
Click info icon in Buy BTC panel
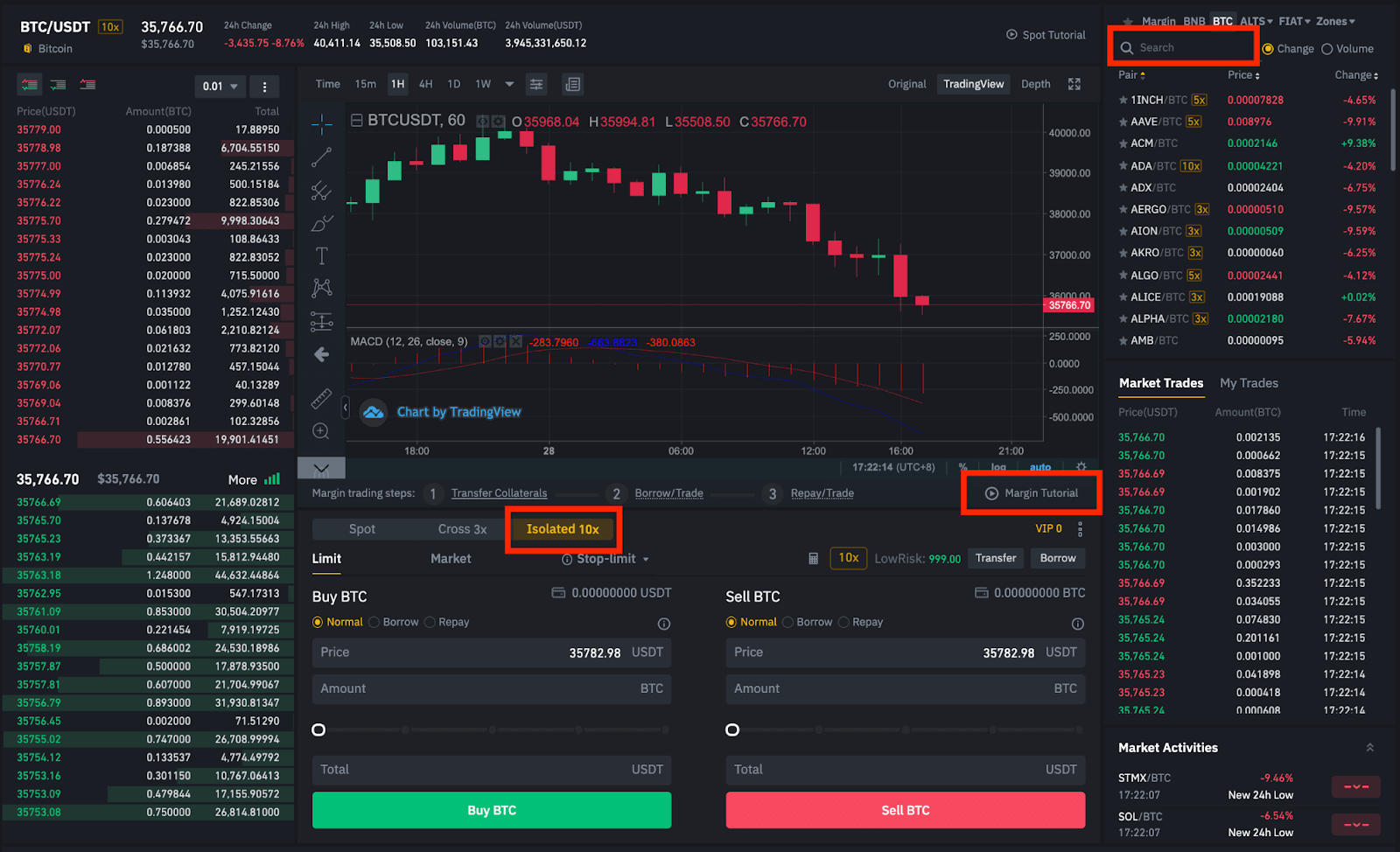coord(664,624)
